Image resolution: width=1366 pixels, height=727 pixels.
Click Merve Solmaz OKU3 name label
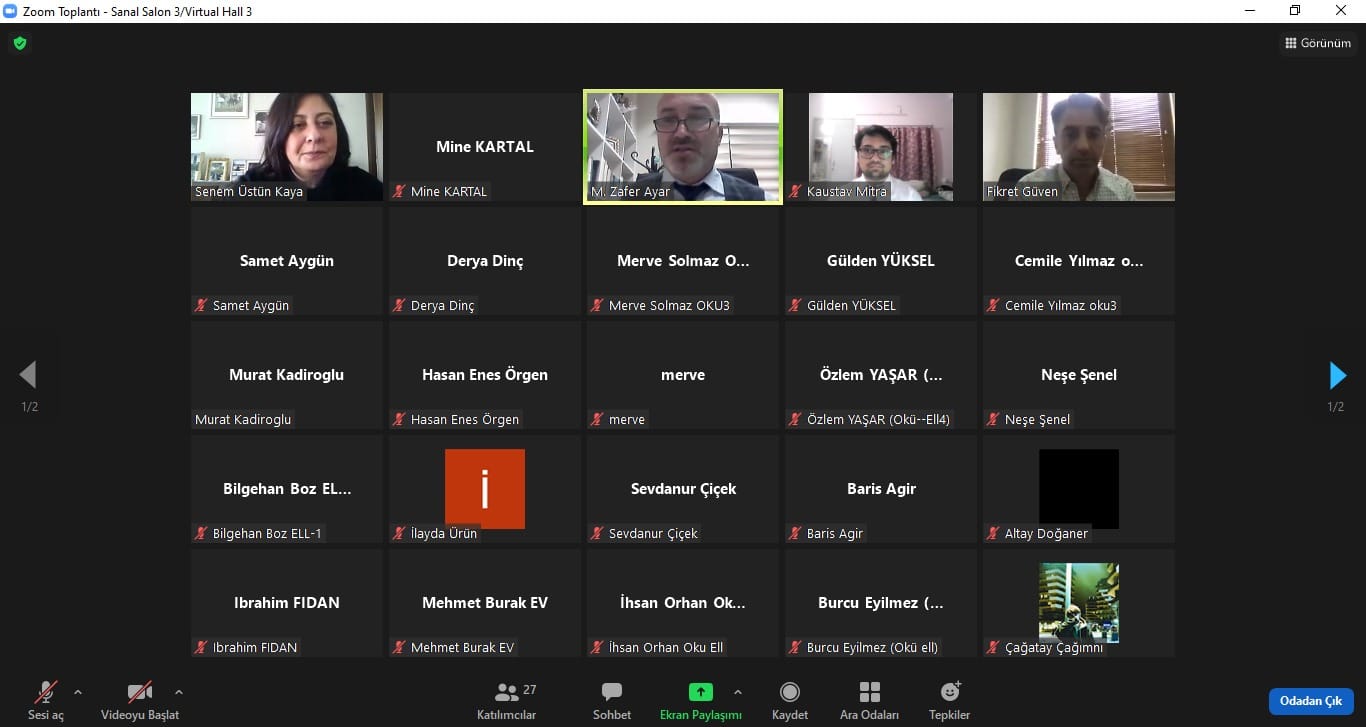click(669, 305)
